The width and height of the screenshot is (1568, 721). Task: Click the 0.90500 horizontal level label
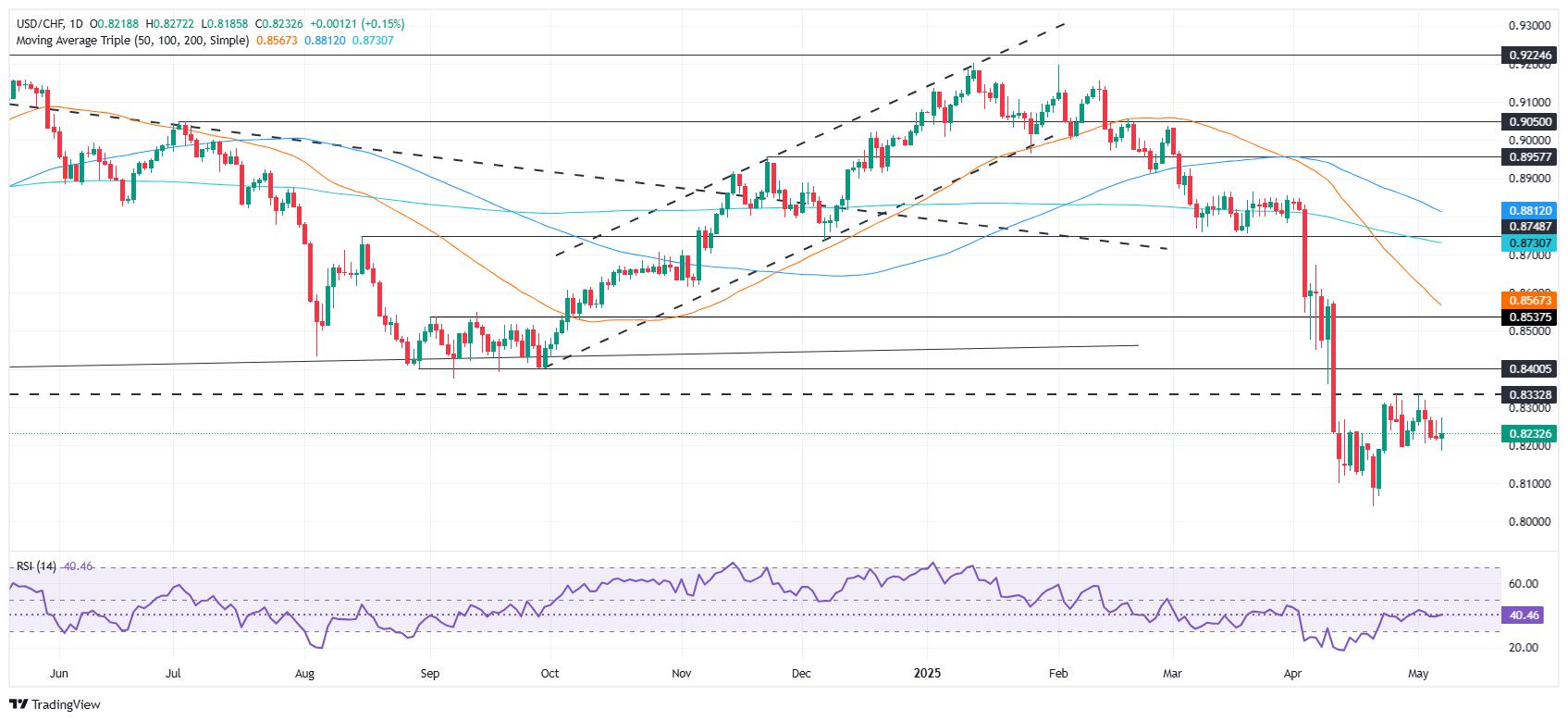coord(1529,121)
